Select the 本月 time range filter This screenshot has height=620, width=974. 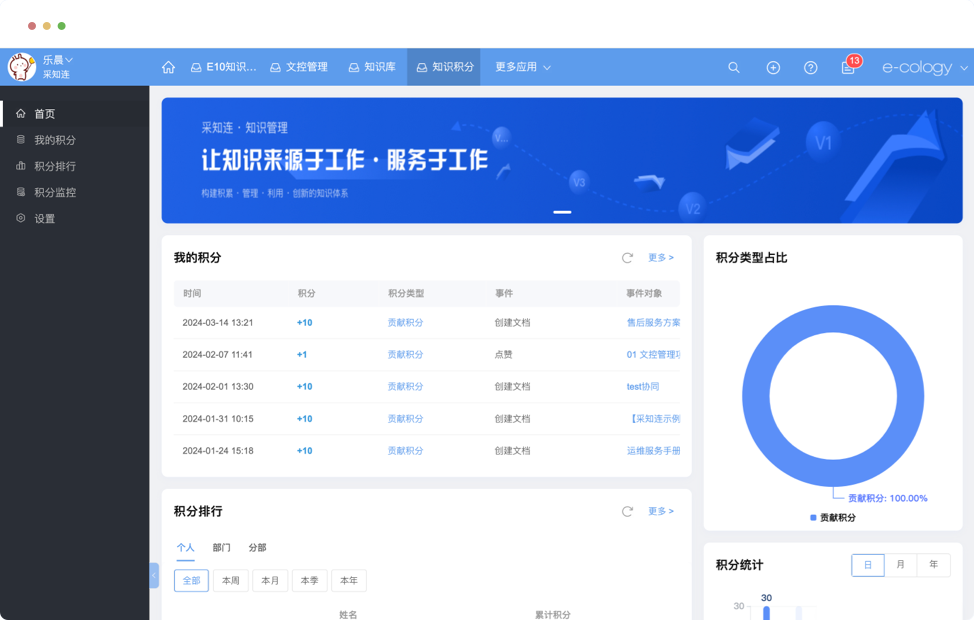270,580
